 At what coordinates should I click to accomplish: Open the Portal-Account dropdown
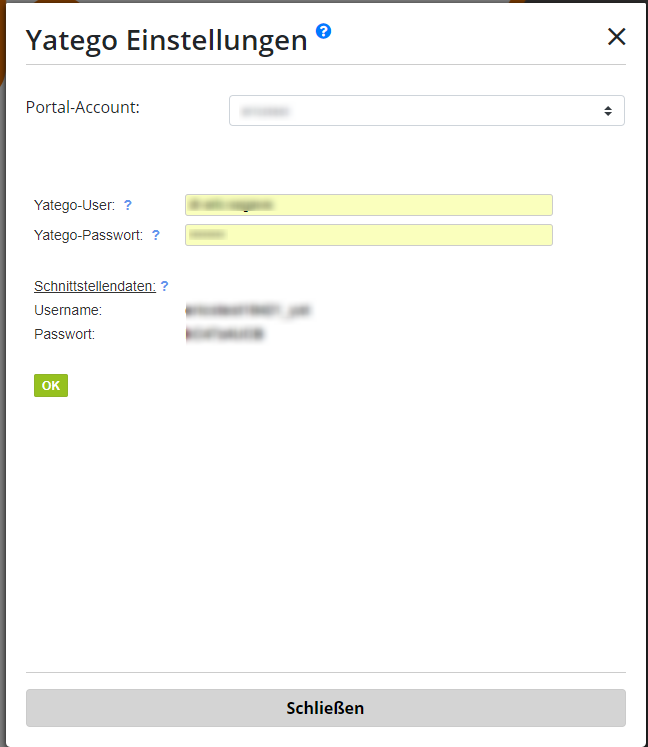point(426,111)
